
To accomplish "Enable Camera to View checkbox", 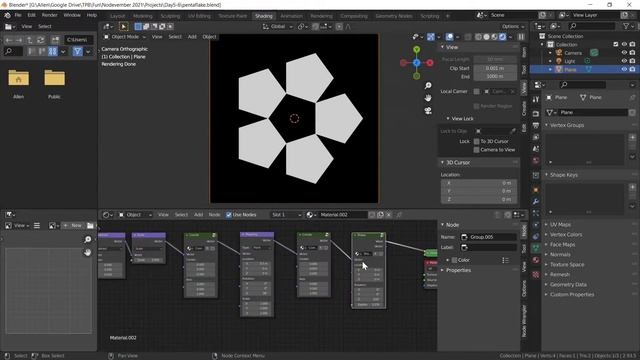I will pyautogui.click(x=476, y=150).
